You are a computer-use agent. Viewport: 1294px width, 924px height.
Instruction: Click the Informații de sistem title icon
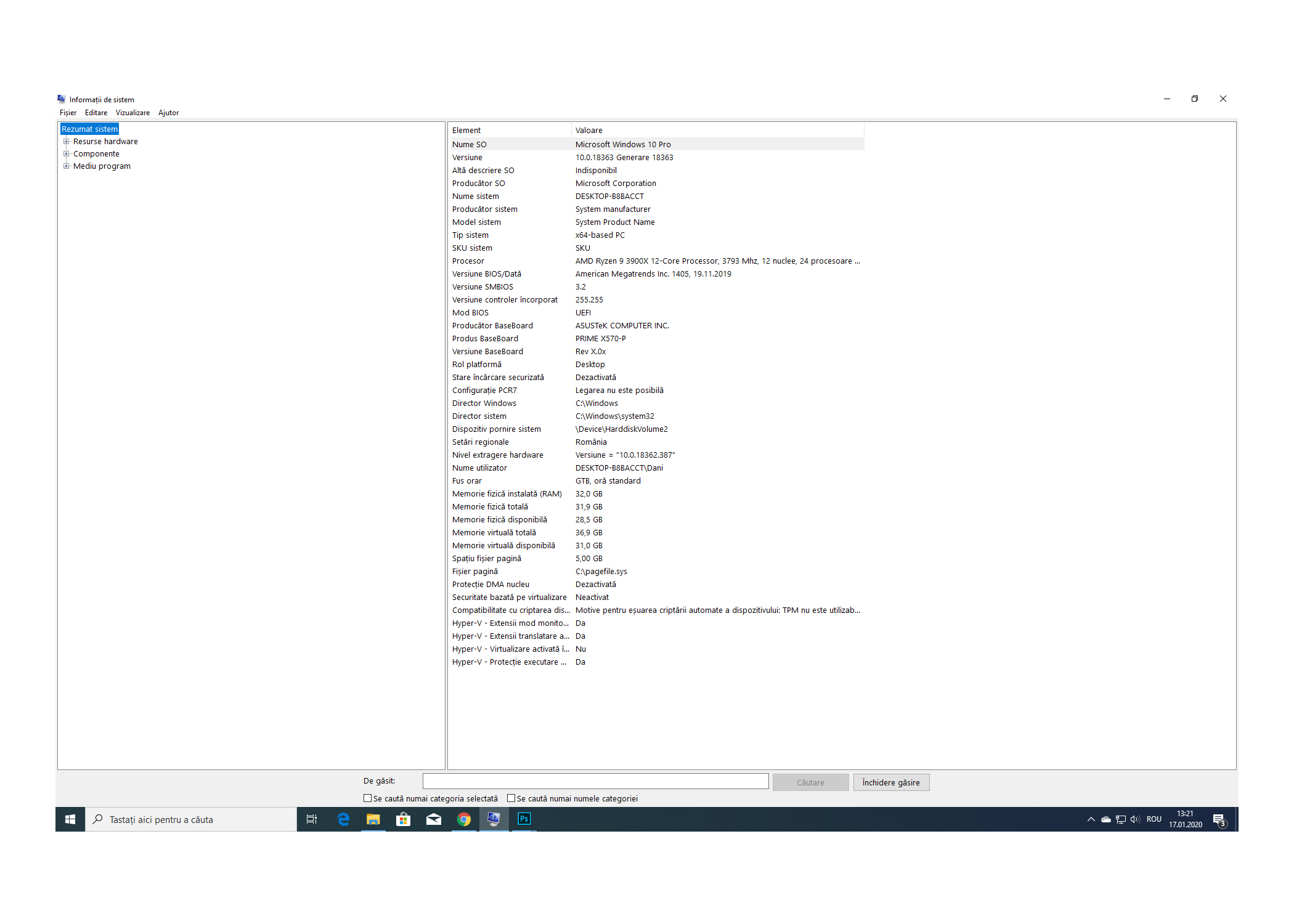coord(62,99)
